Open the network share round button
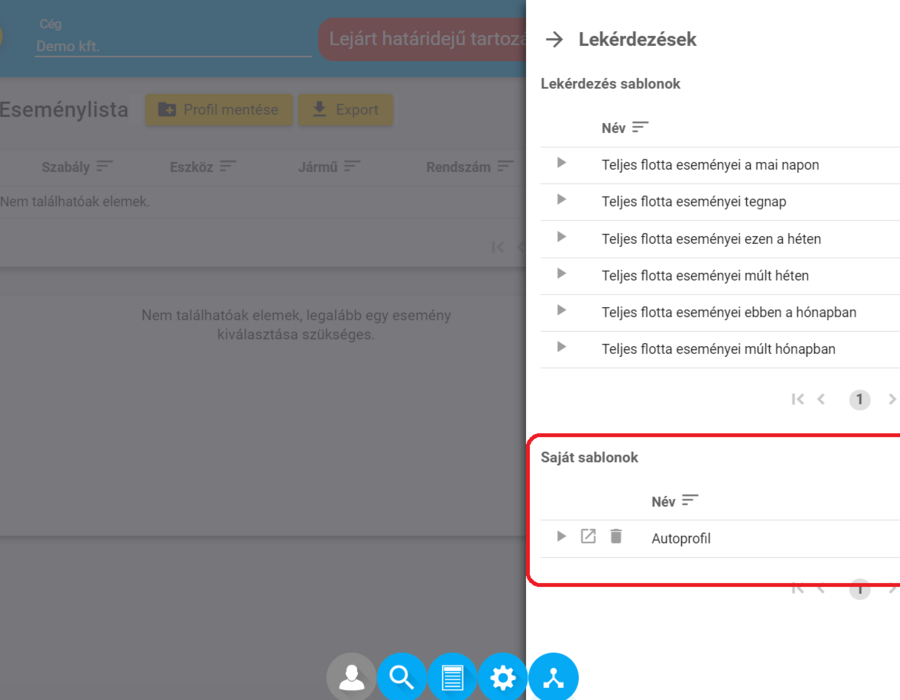The image size is (900, 700). coord(553,678)
